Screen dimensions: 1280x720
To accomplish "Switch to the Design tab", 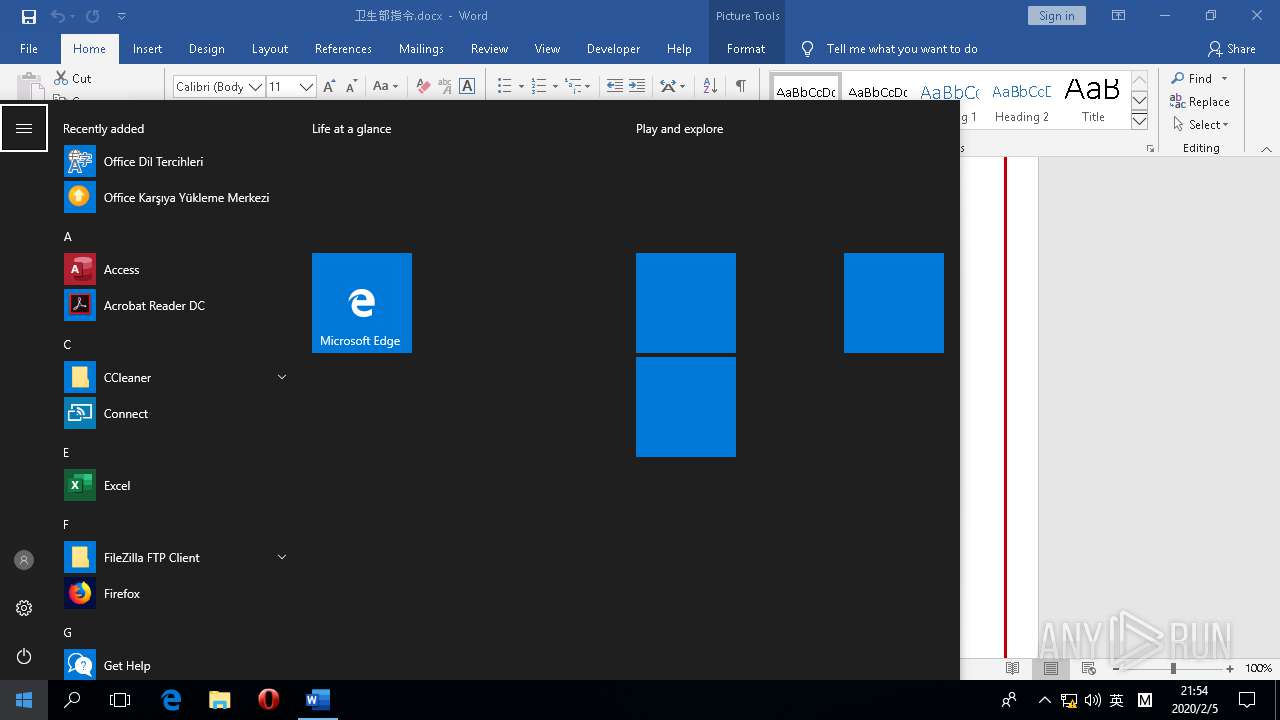I will 206,48.
